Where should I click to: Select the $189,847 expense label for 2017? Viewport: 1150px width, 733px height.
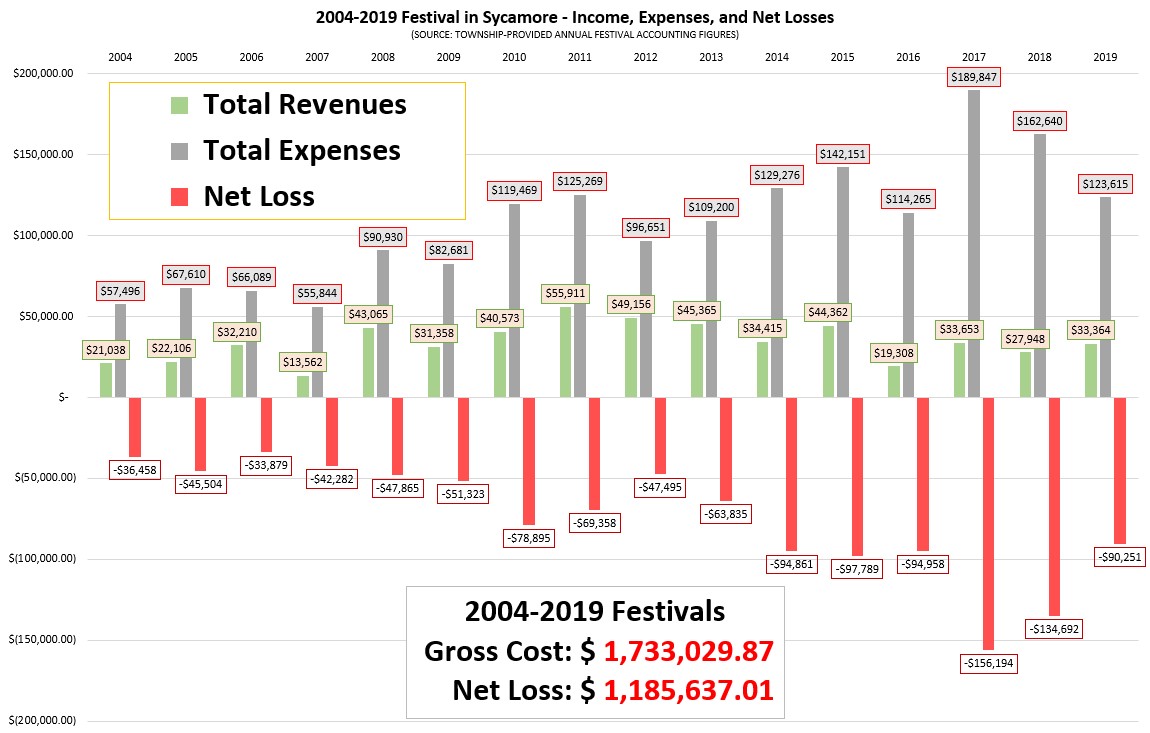click(x=973, y=77)
